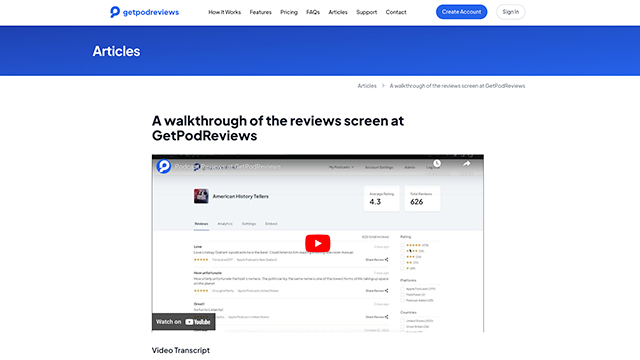Click the Video Transcript heading
Screen dimensions: 640x360
coord(181,350)
